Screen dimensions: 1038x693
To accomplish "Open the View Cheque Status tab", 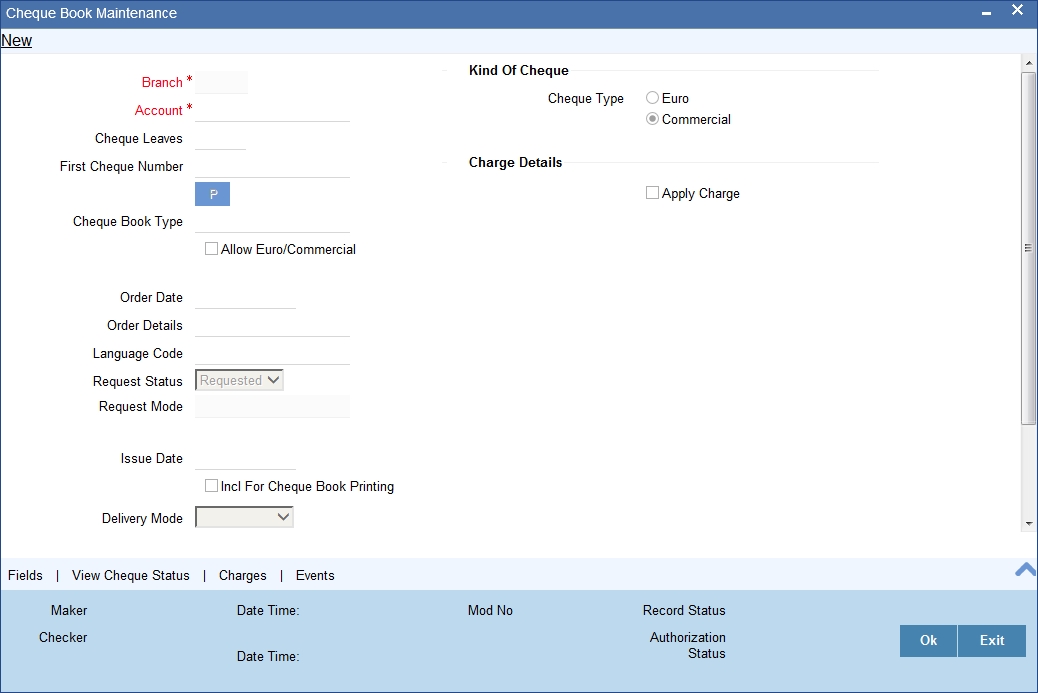I will 131,575.
